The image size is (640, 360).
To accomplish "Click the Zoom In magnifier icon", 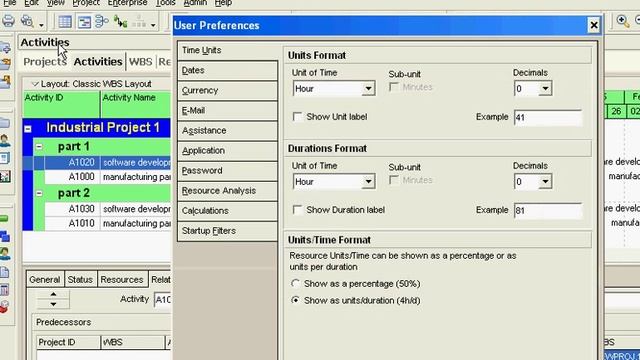I will [x=622, y=21].
